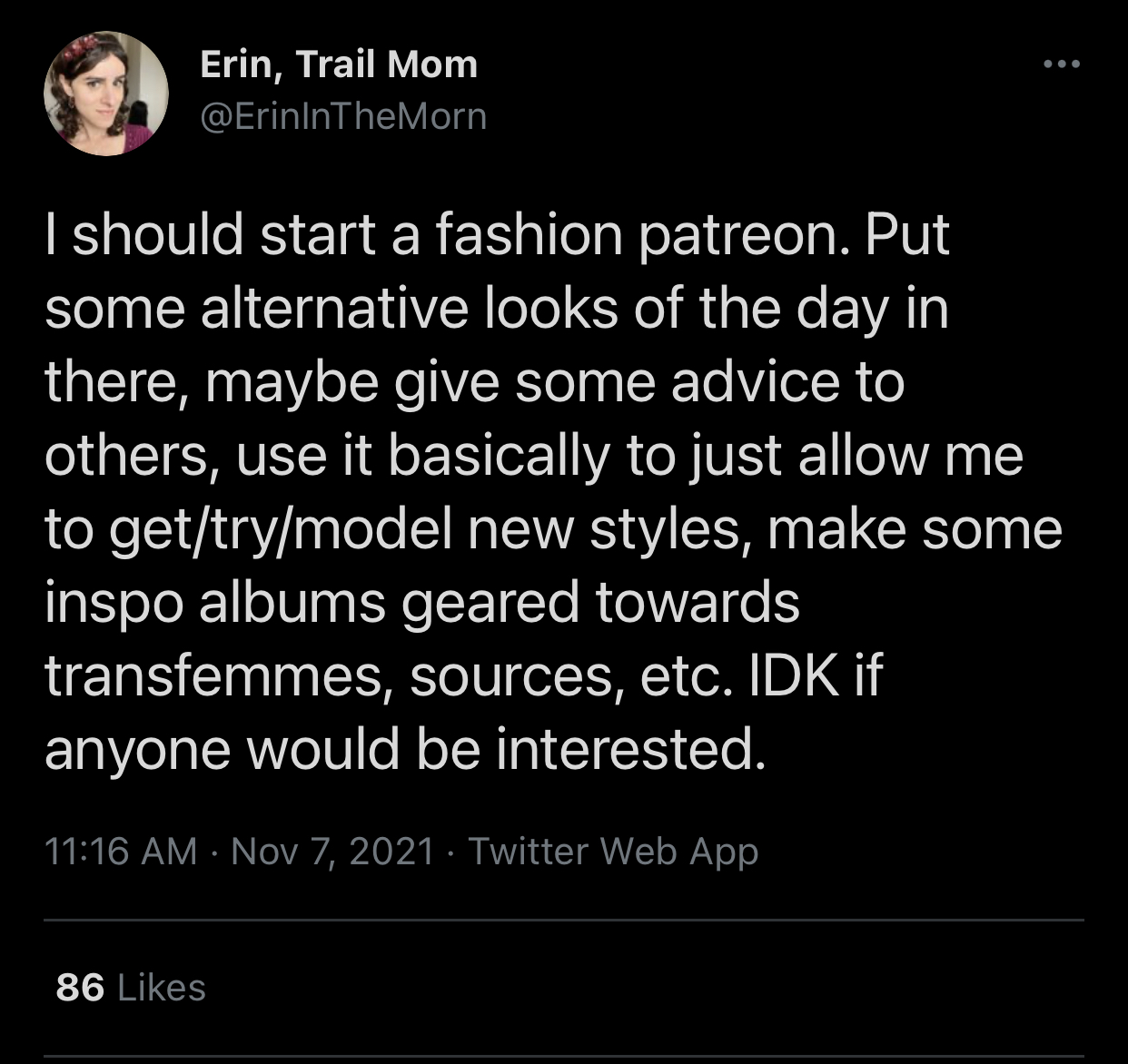Click the word "alternative" in the tweet
The width and height of the screenshot is (1128, 1064).
coord(334,309)
